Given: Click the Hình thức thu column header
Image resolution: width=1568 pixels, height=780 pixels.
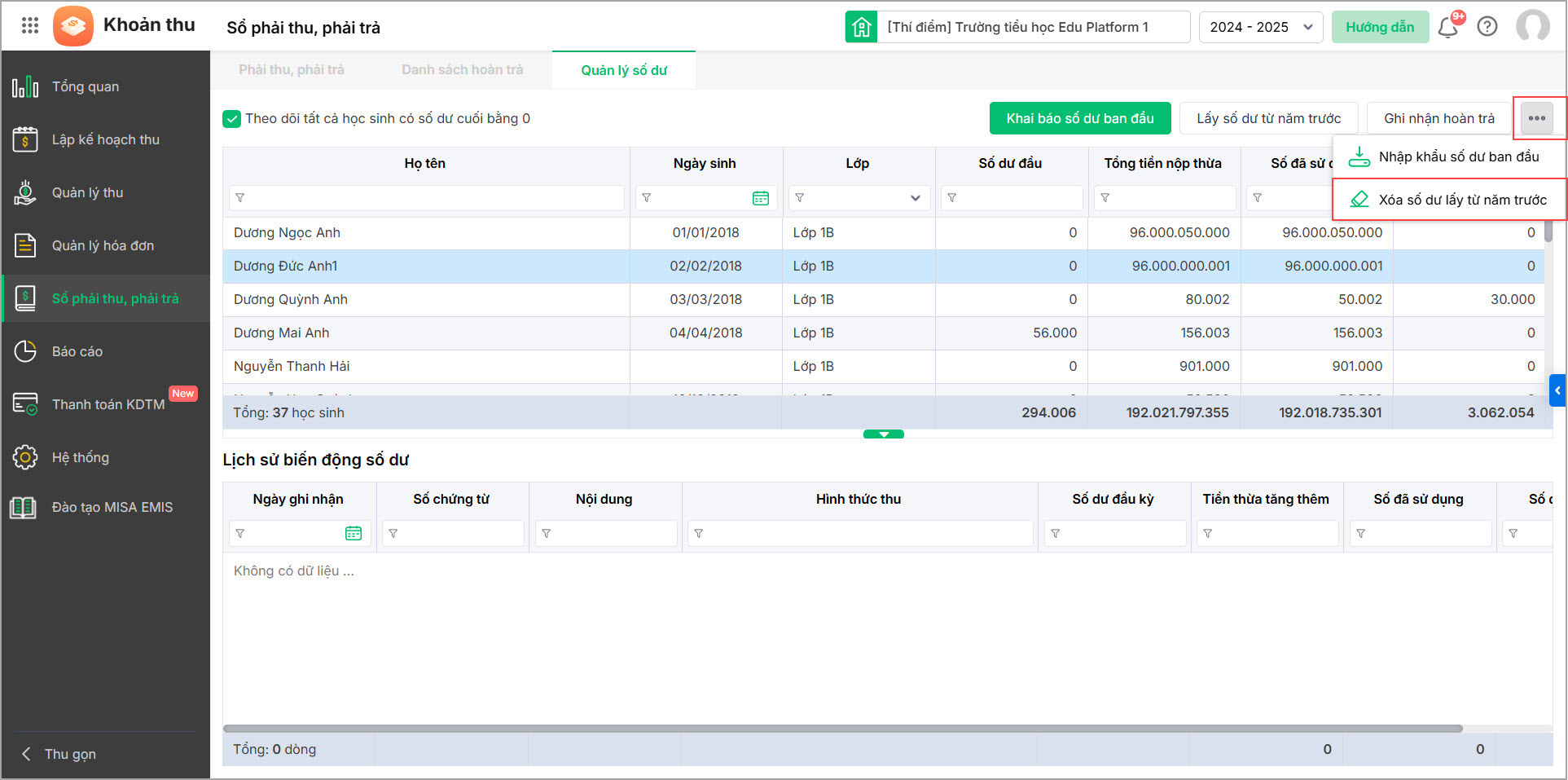Looking at the screenshot, I should (859, 499).
